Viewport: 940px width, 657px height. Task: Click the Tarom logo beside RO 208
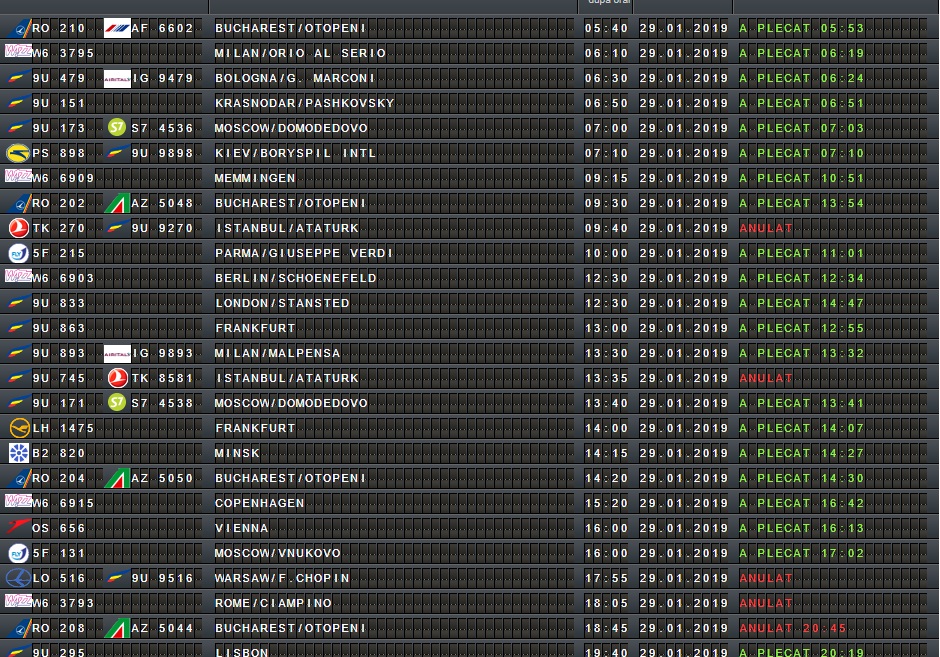tap(19, 628)
